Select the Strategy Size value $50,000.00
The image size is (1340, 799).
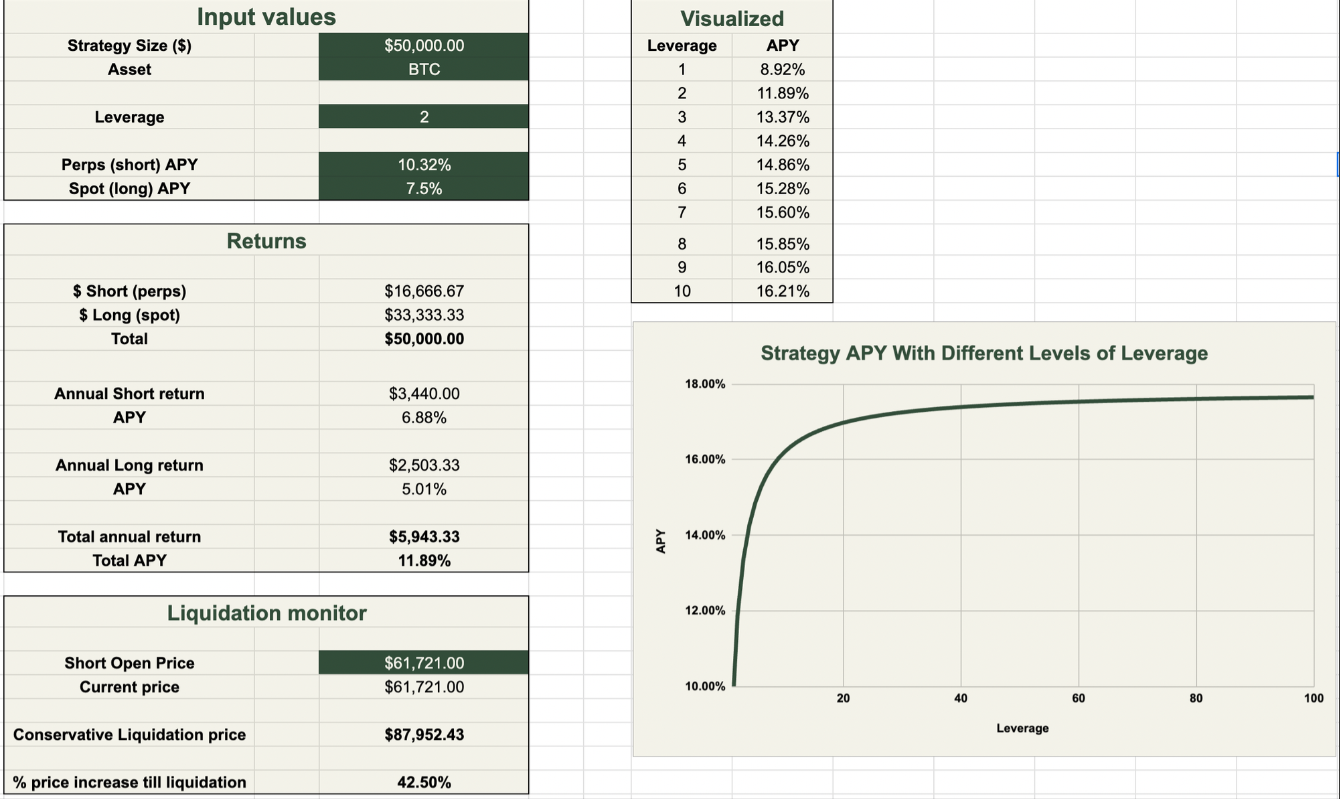point(424,45)
